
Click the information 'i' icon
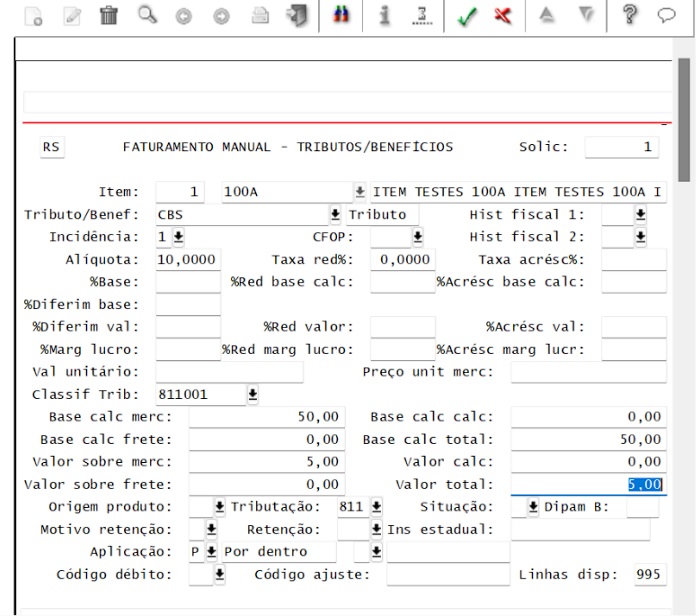384,15
